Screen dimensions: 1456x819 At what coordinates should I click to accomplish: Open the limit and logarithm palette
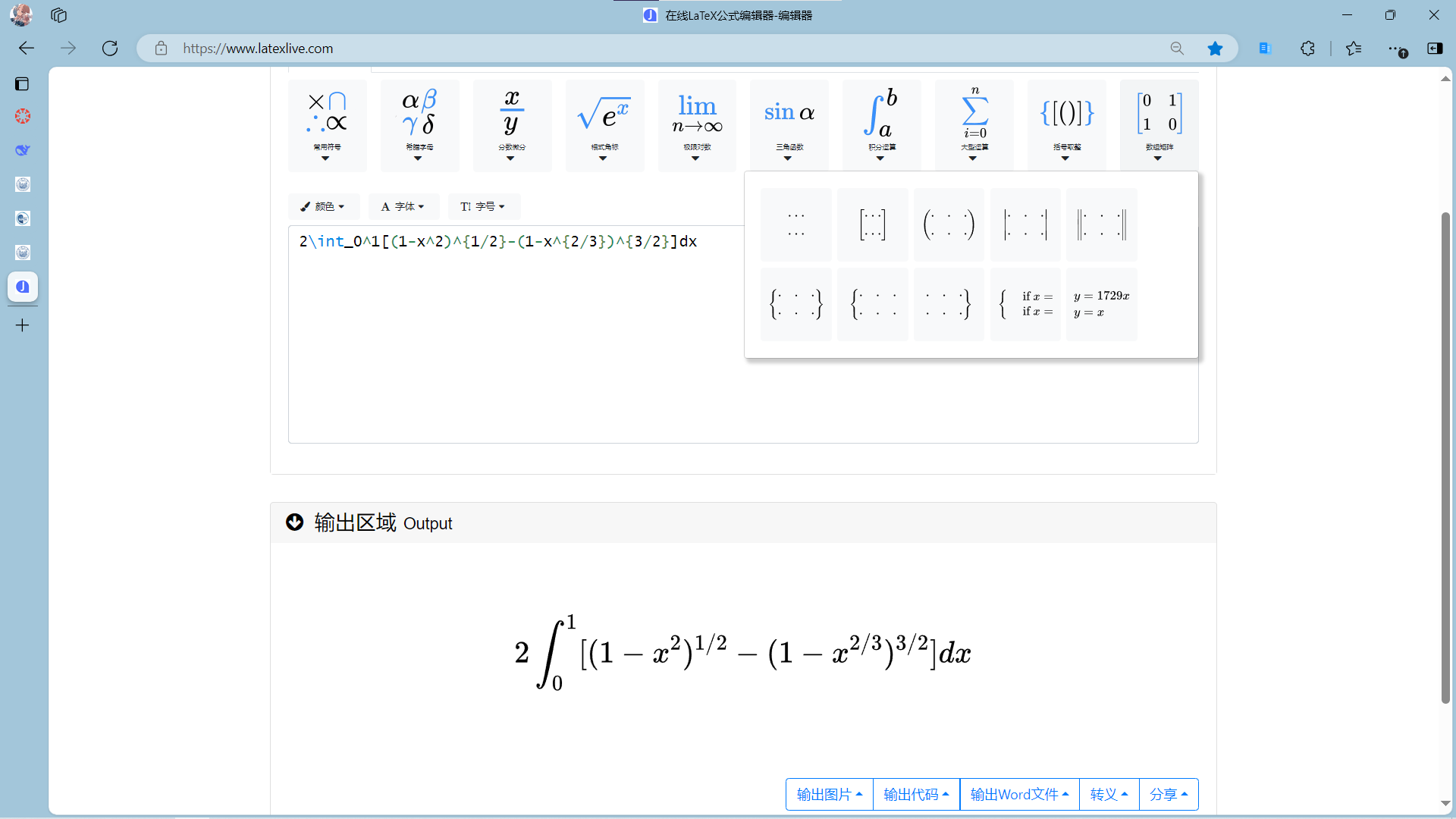click(x=697, y=125)
